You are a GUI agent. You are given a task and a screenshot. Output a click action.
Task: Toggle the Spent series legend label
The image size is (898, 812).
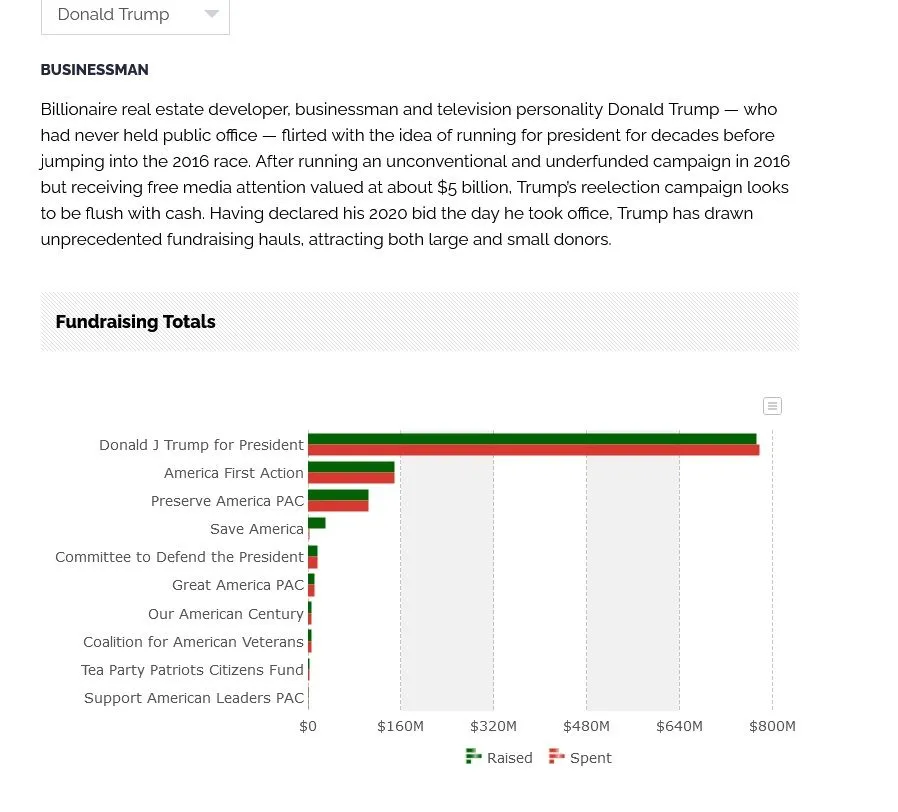click(x=590, y=758)
